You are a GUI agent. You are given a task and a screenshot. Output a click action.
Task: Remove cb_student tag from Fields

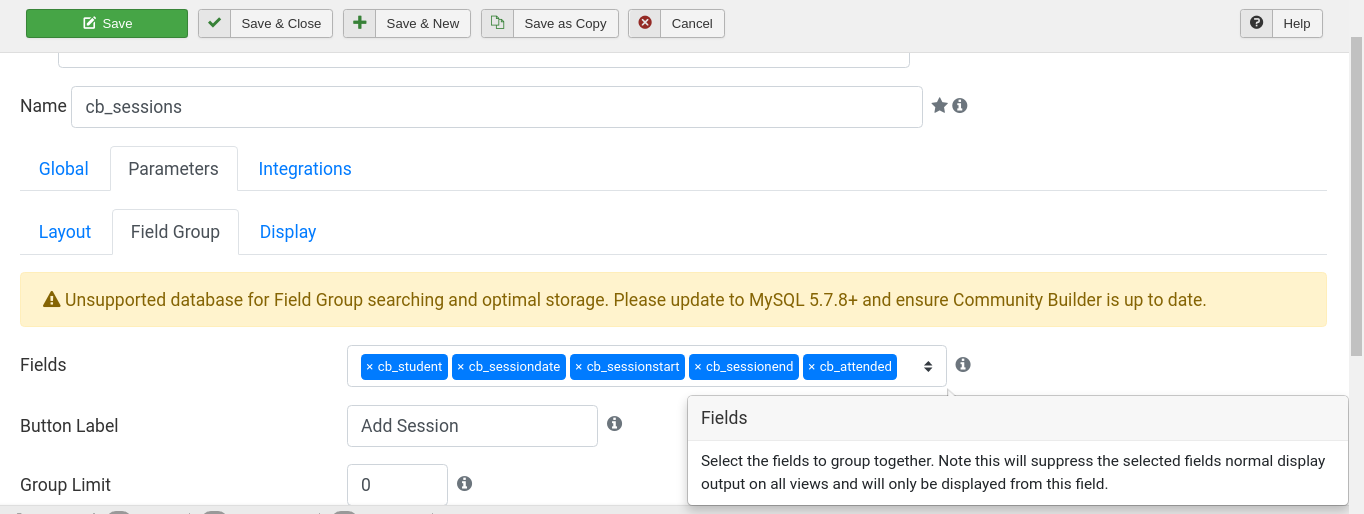pyautogui.click(x=370, y=367)
